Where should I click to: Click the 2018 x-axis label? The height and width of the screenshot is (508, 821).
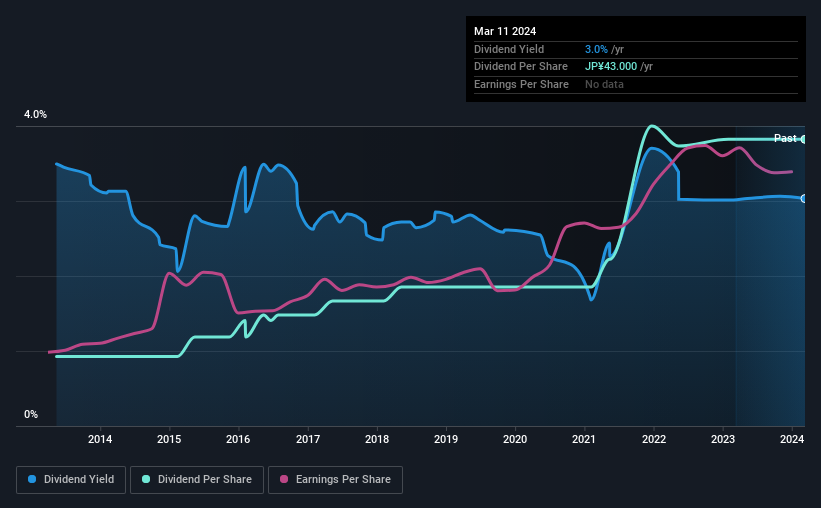click(377, 439)
